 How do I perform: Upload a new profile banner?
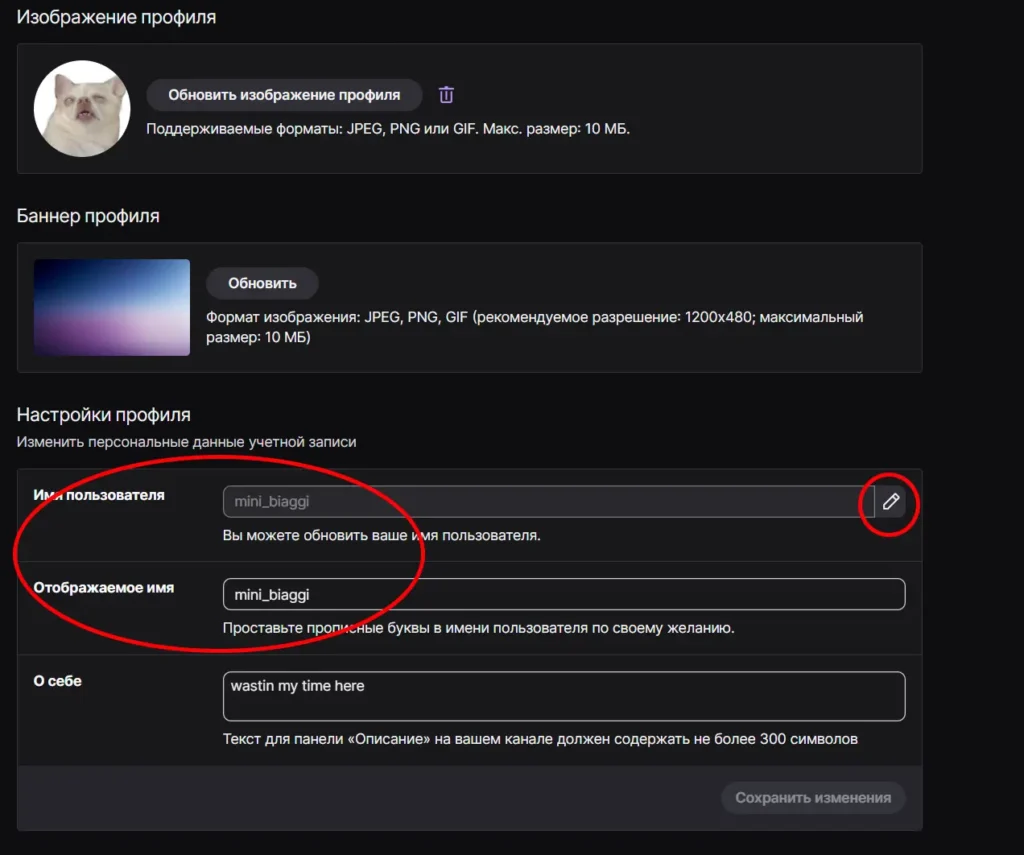tap(262, 283)
